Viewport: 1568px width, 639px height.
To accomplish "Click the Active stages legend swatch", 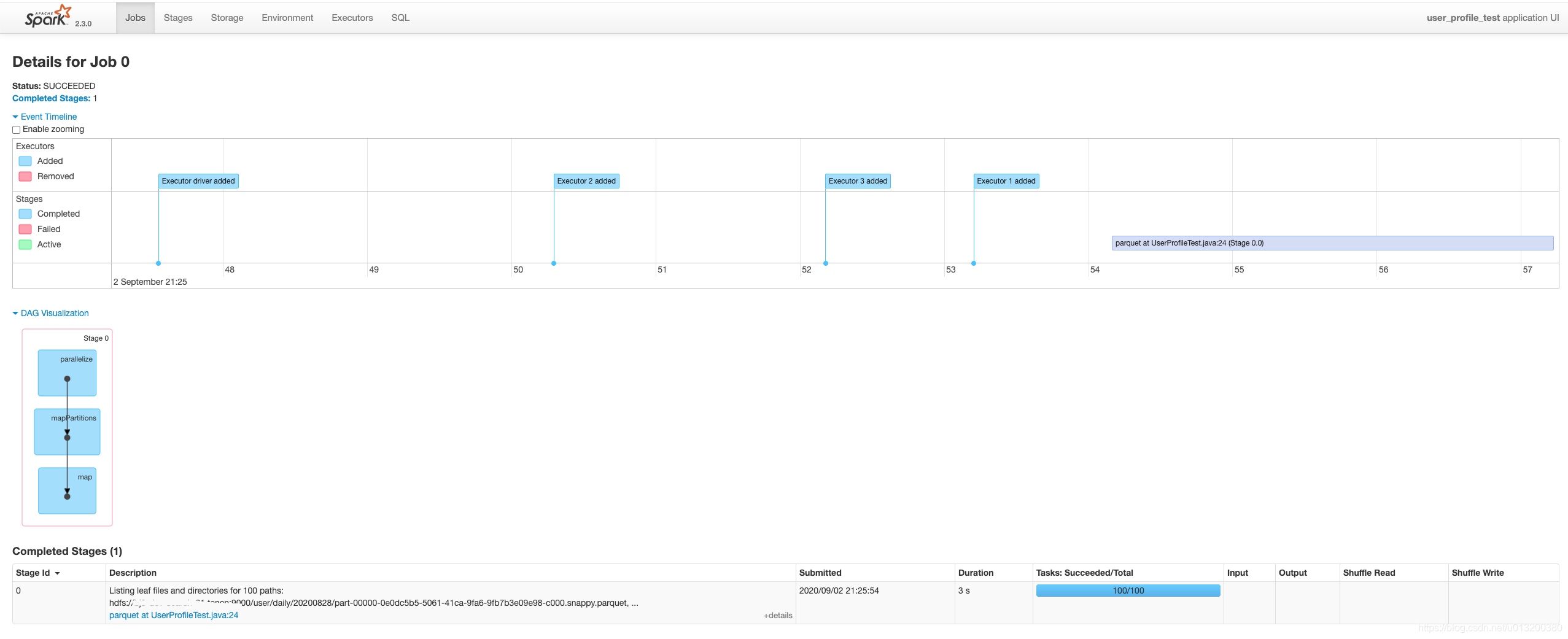I will click(x=25, y=244).
